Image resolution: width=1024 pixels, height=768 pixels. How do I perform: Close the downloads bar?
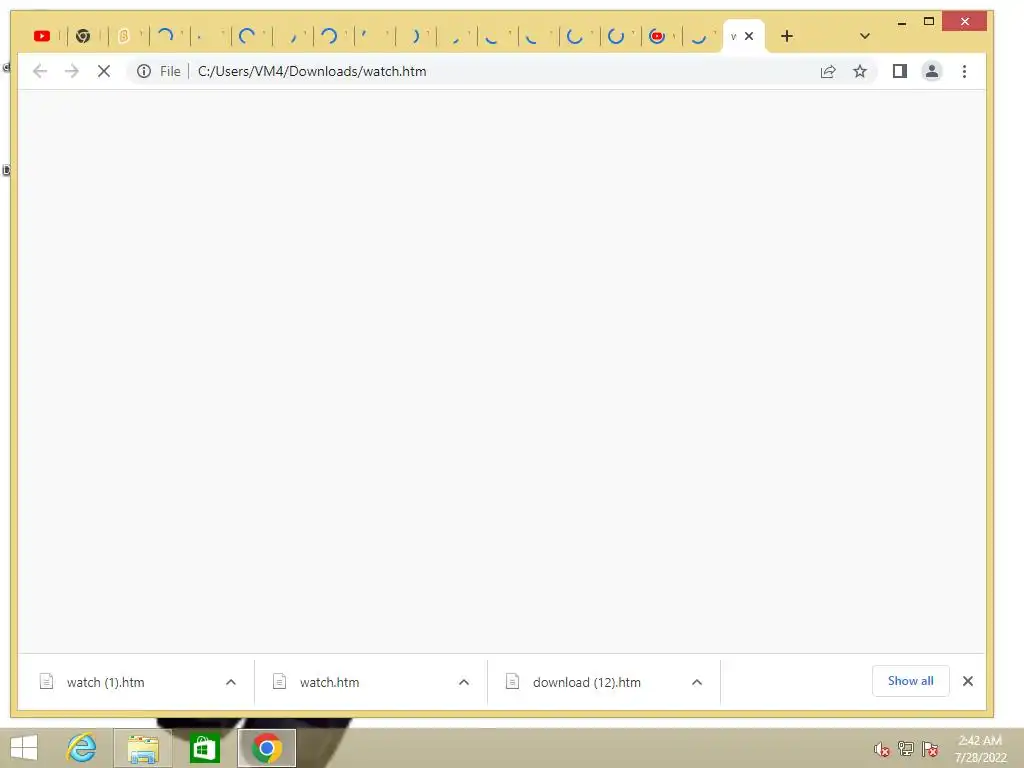pos(968,681)
